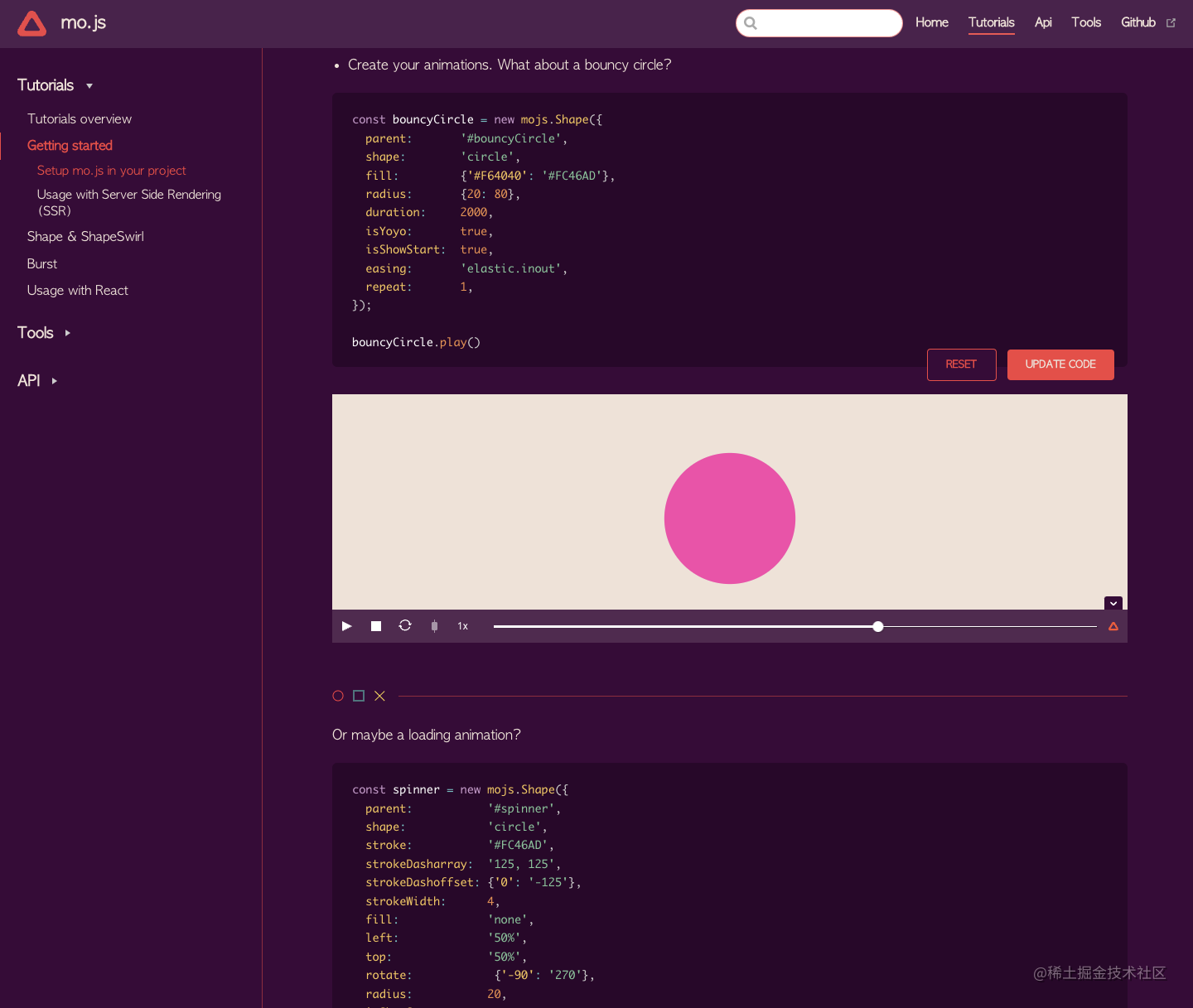Click the pink bouncy circle

pos(730,518)
